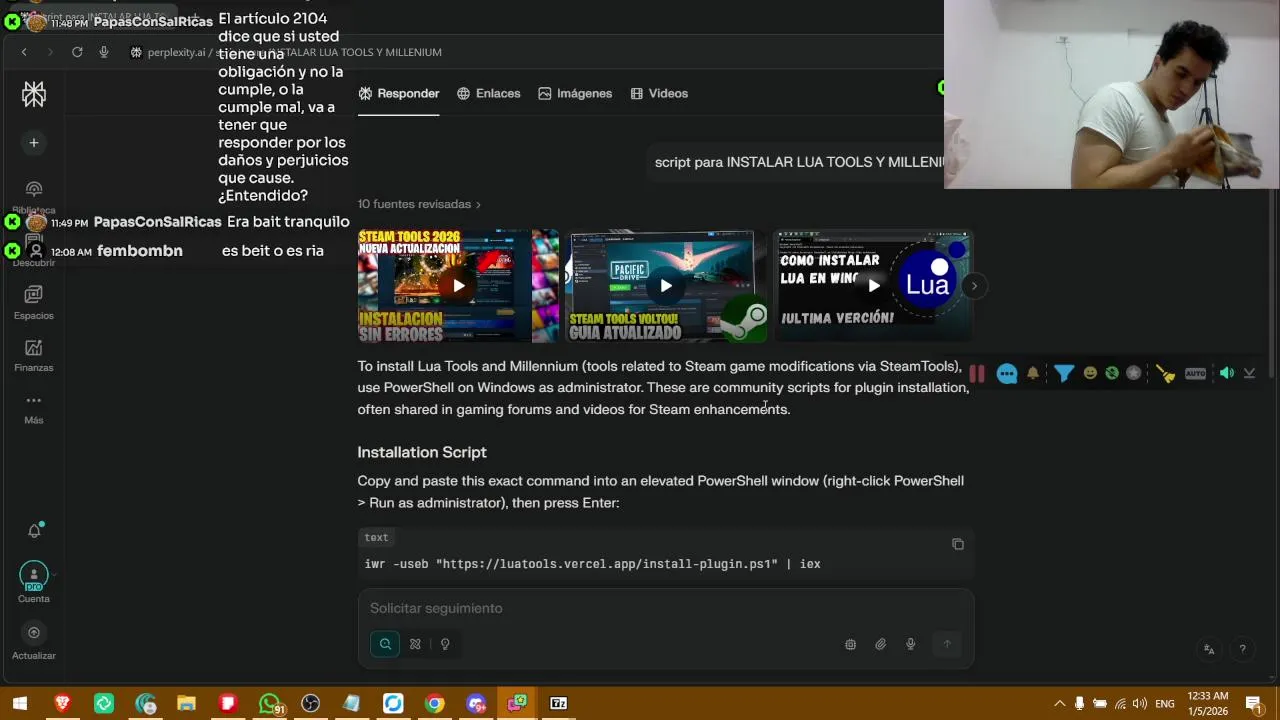Open the help question mark button
Viewport: 1280px width, 720px height.
(1242, 649)
